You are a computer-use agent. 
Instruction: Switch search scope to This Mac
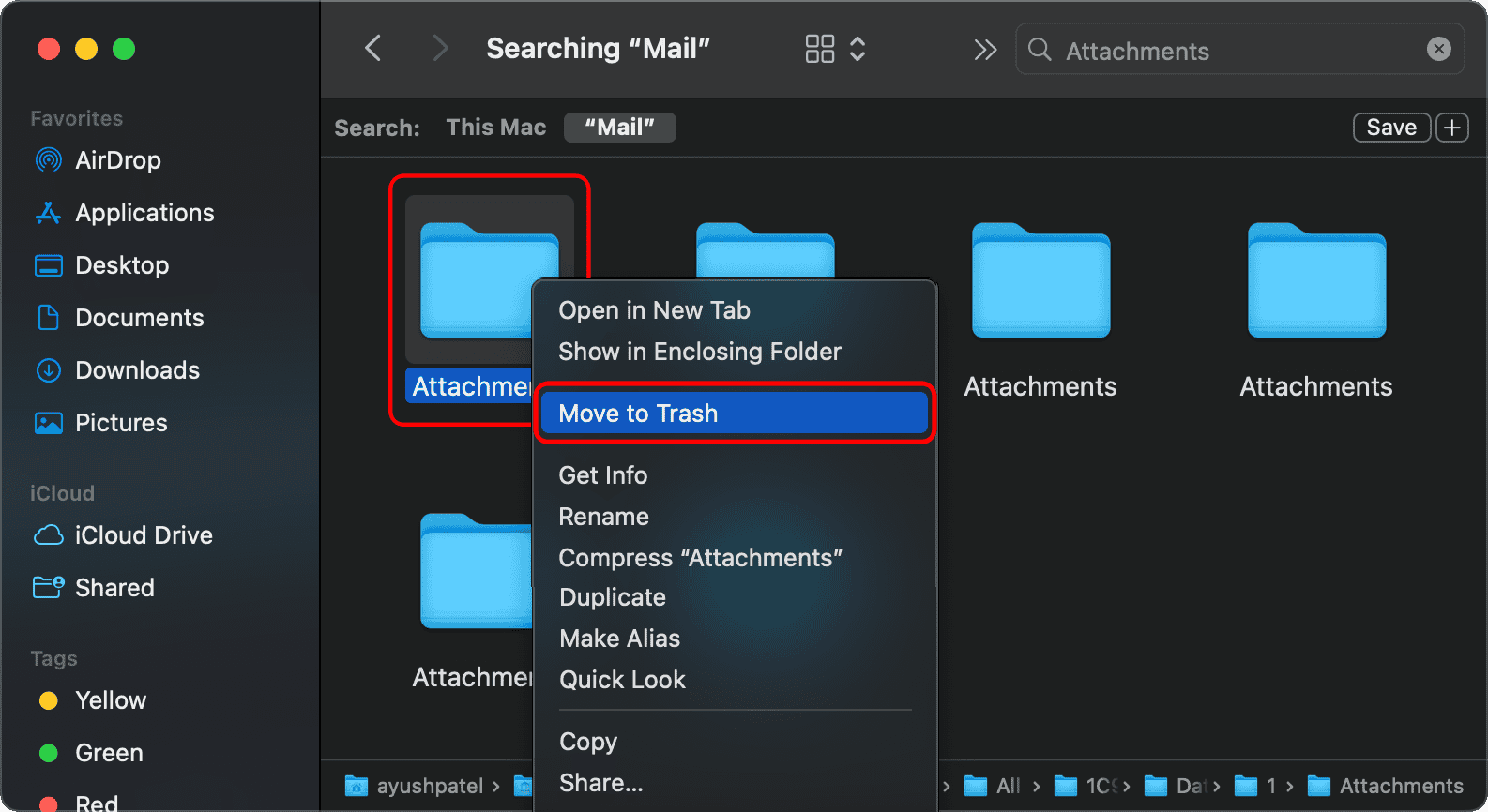click(495, 128)
